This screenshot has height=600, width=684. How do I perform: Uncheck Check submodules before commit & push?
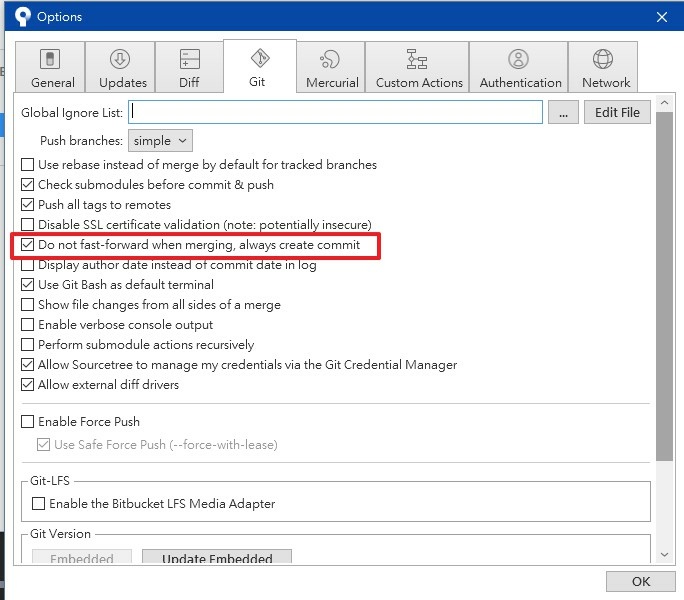[27, 185]
